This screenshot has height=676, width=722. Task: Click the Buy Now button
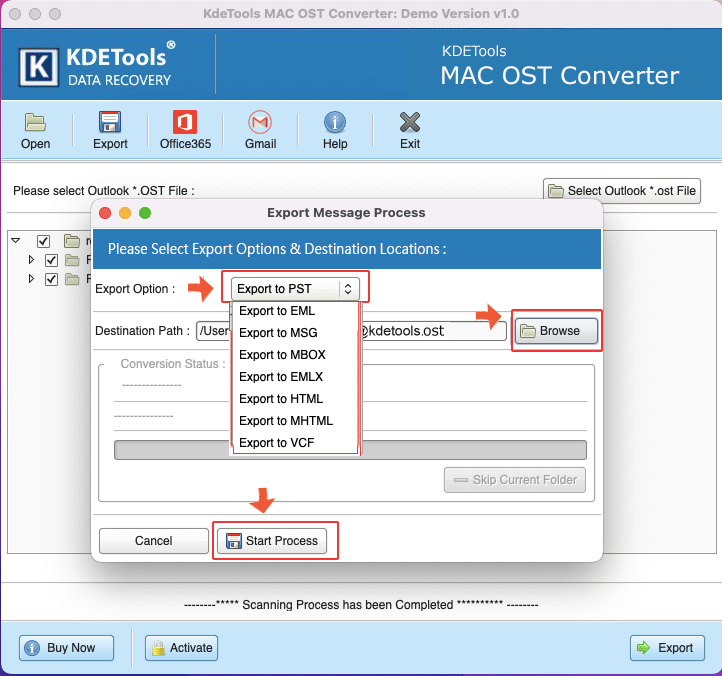(66, 648)
